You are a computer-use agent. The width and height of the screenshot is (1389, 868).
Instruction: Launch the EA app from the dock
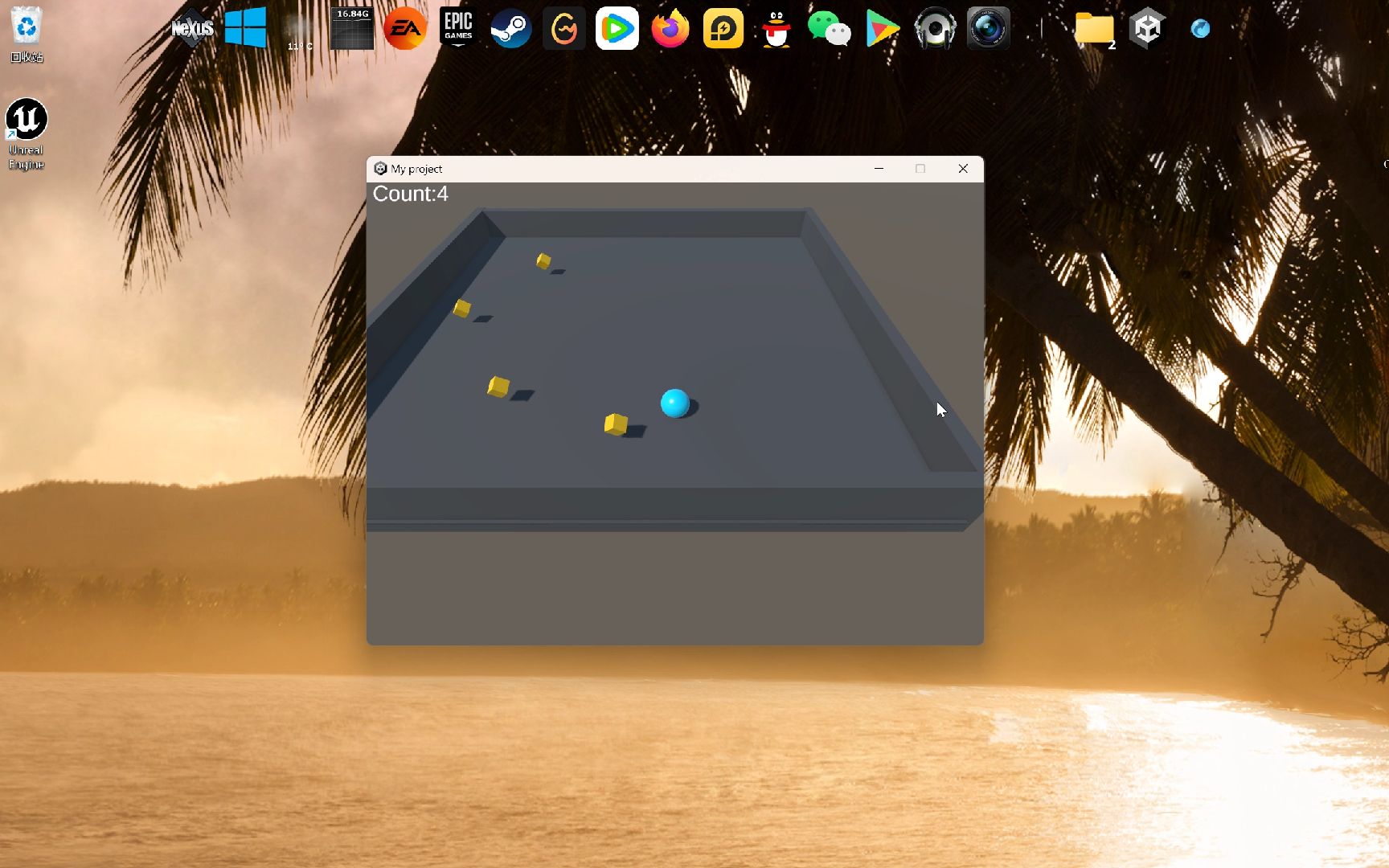click(x=405, y=29)
